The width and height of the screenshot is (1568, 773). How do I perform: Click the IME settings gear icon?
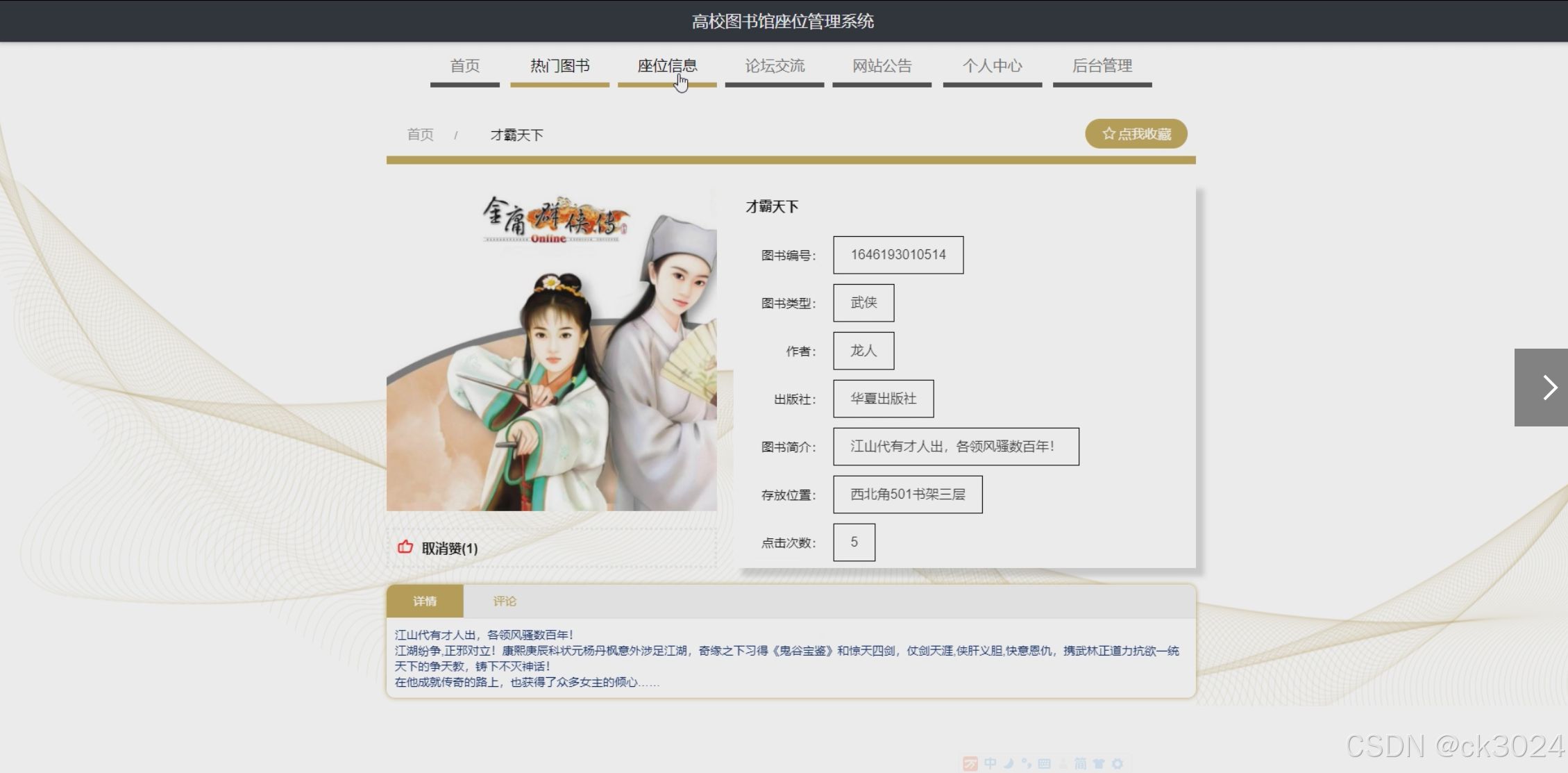[1117, 764]
